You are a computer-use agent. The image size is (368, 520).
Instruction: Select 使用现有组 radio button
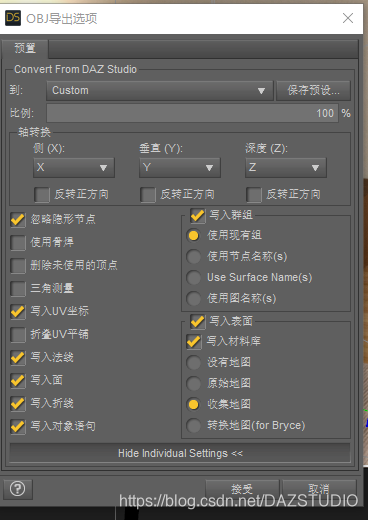194,236
